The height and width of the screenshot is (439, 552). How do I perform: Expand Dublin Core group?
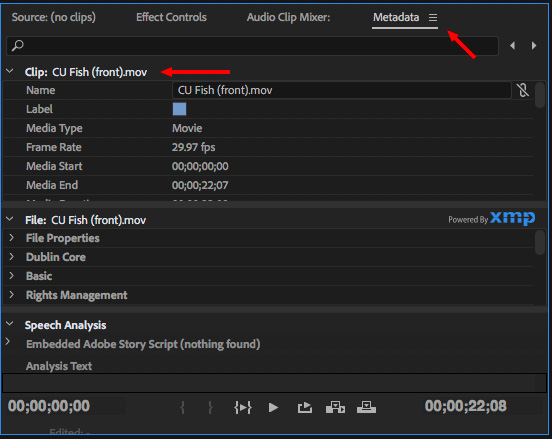(12, 257)
